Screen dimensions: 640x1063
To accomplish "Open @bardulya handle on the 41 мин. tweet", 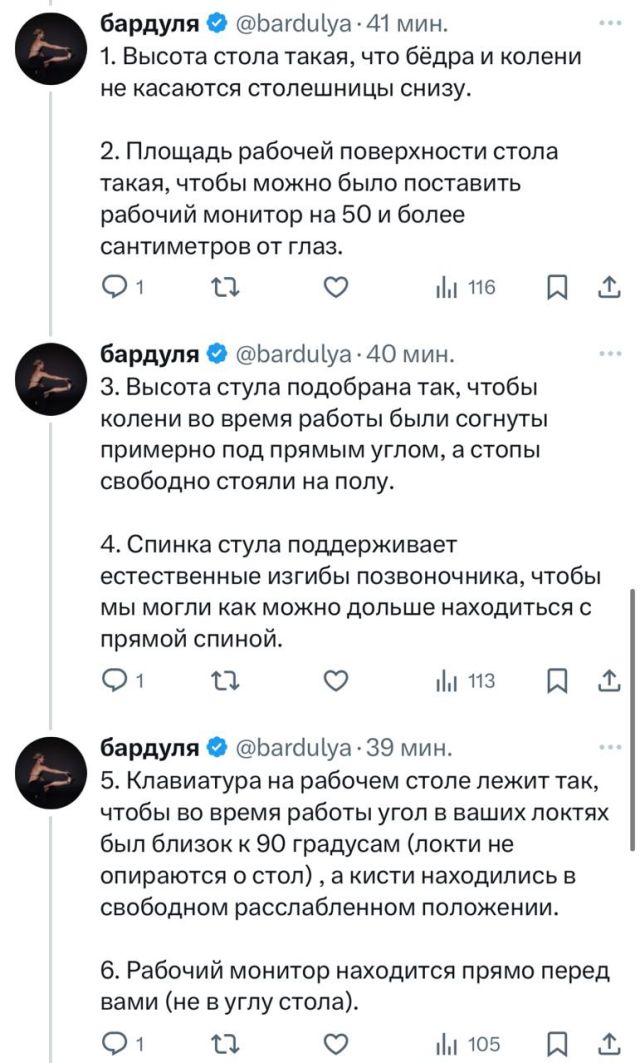I will click(290, 21).
